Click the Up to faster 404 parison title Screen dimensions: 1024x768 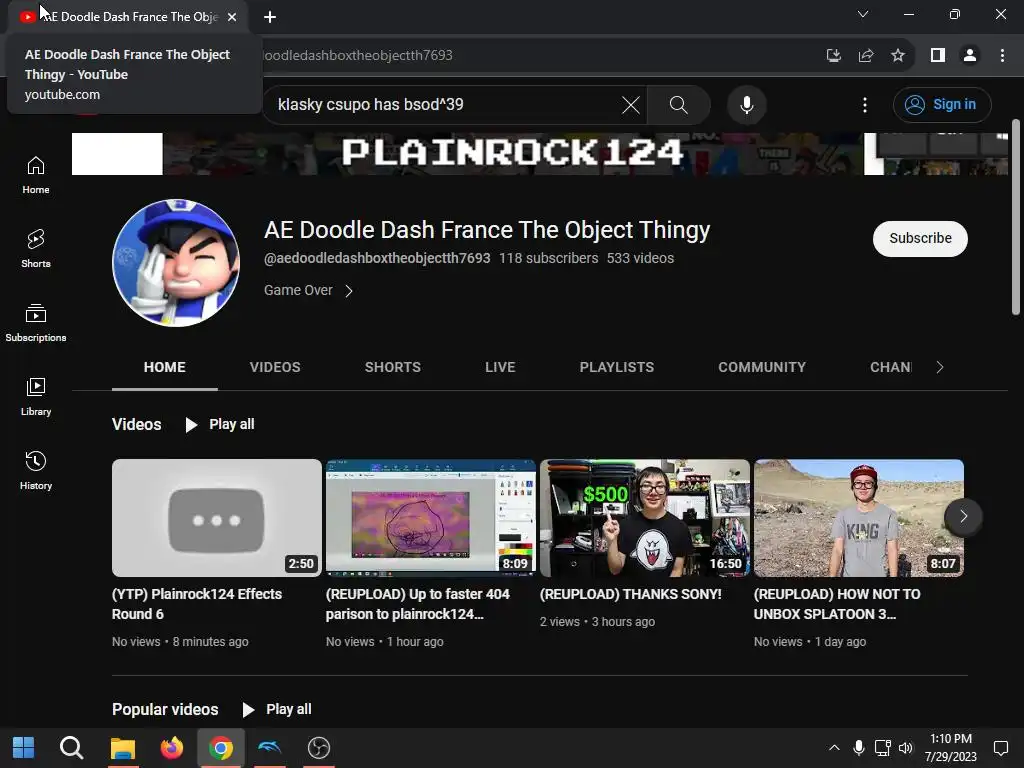pos(417,604)
